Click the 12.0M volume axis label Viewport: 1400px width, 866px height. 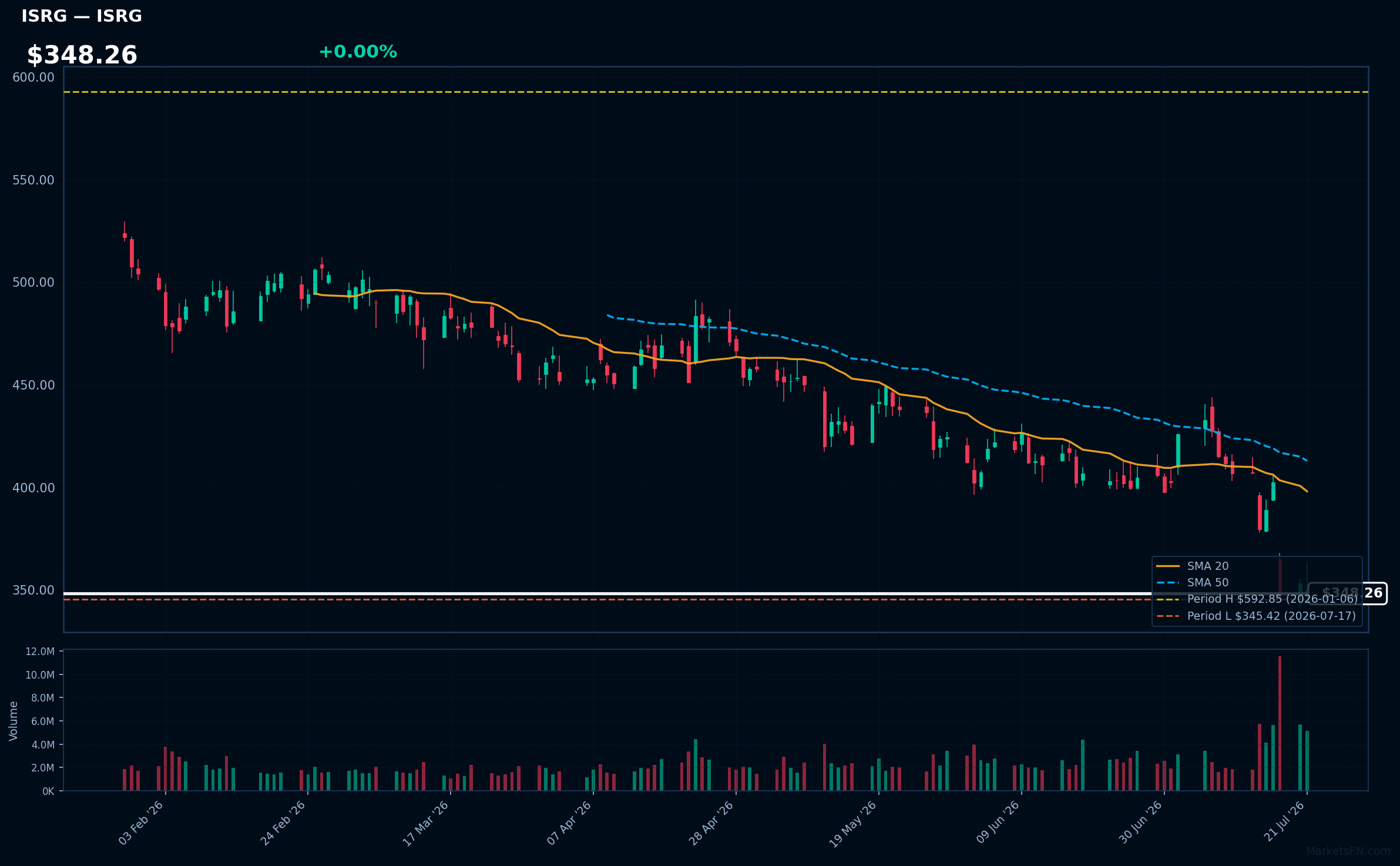pyautogui.click(x=40, y=652)
